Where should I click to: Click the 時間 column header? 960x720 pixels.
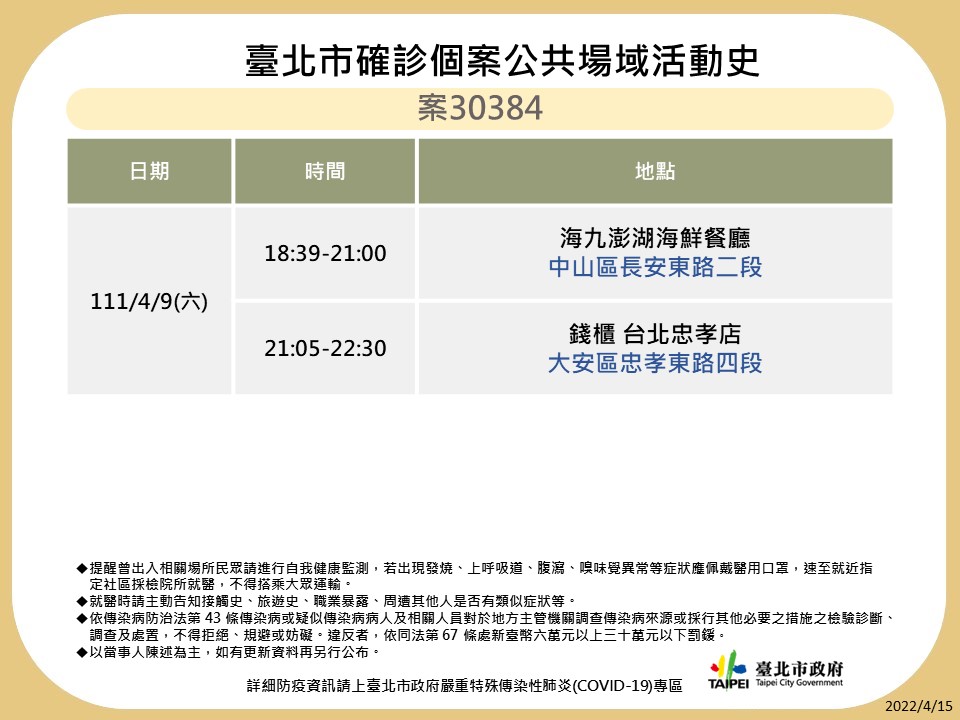pyautogui.click(x=325, y=171)
